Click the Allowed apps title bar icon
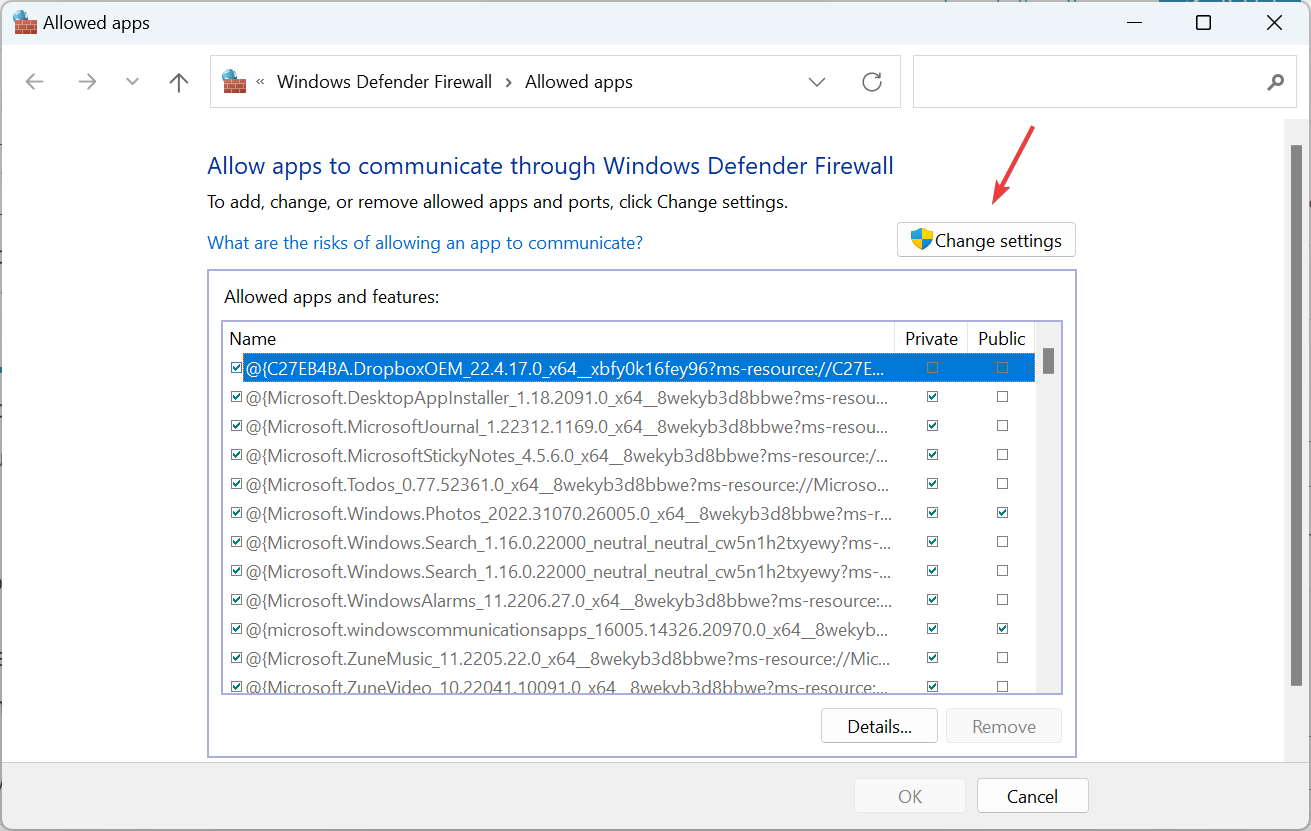1311x831 pixels. tap(25, 22)
